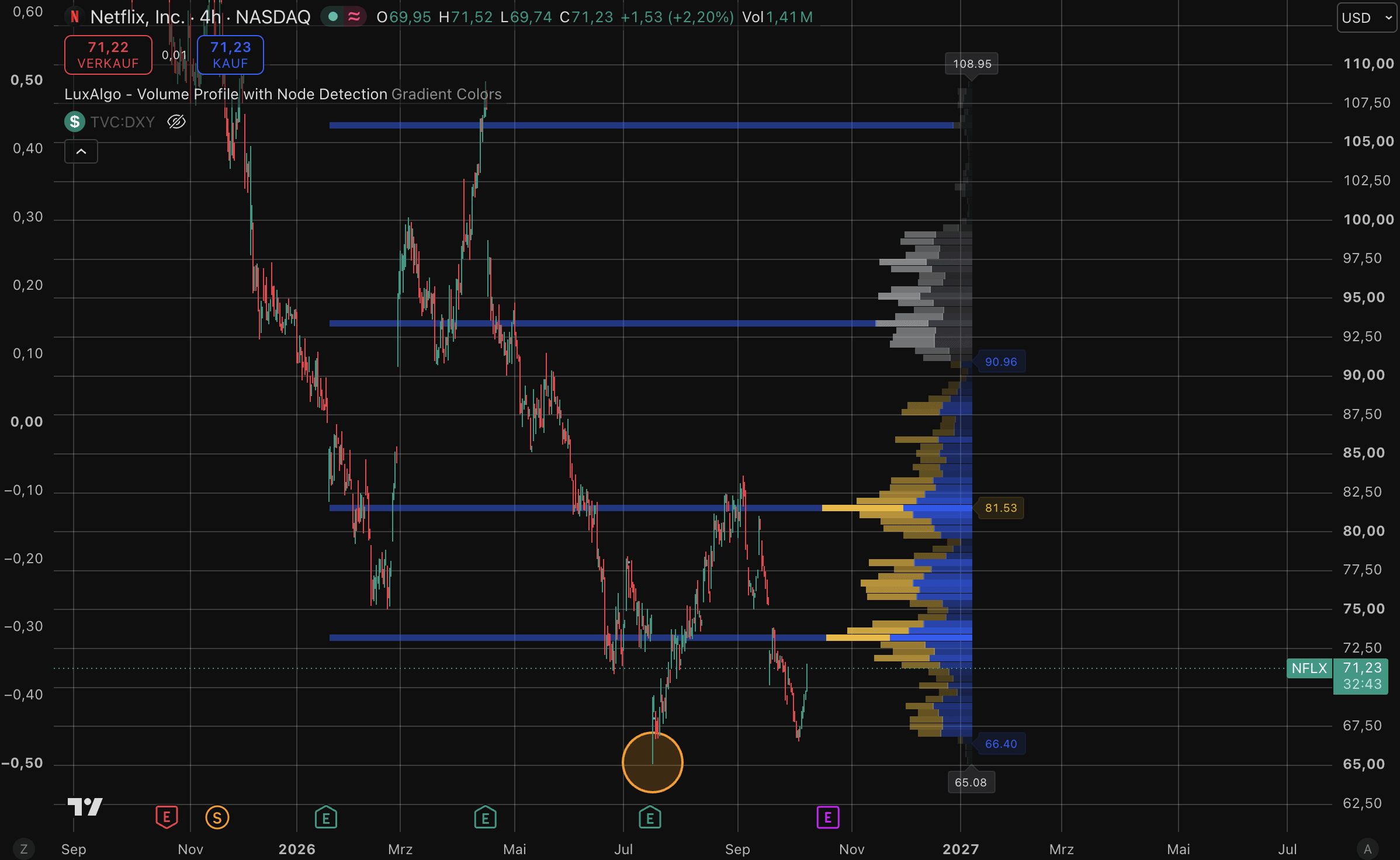Open the green earnings marker after Jul

pyautogui.click(x=650, y=817)
